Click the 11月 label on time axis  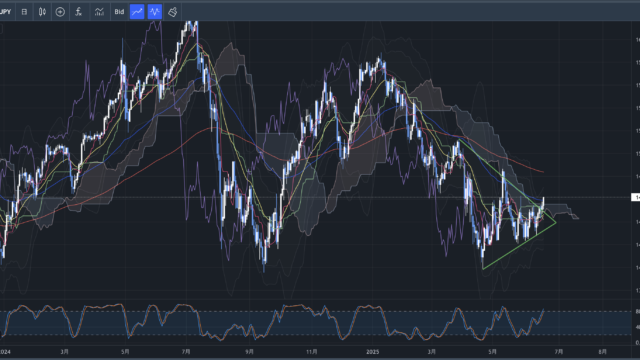[311, 351]
